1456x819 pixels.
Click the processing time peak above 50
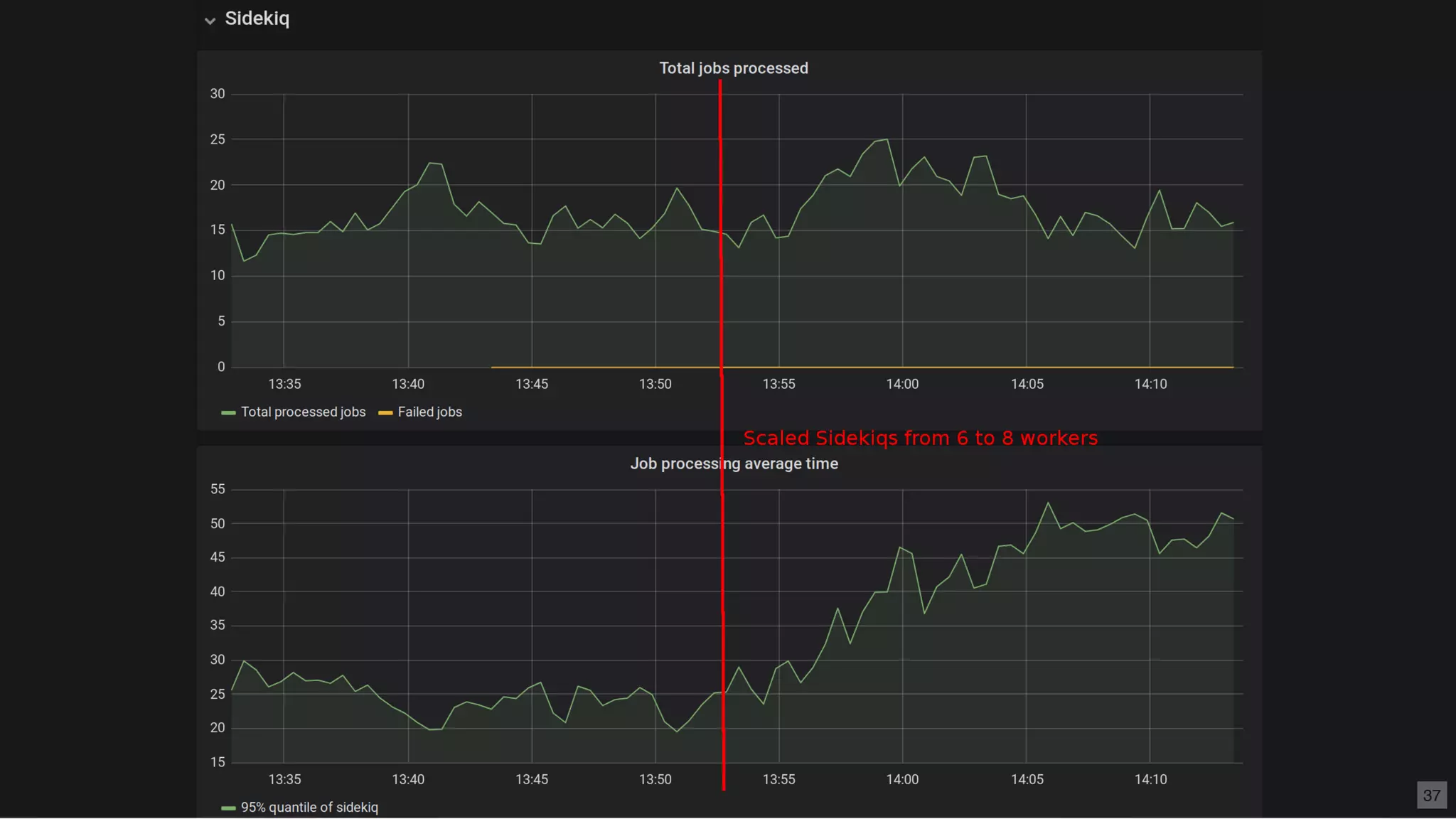click(x=1048, y=503)
